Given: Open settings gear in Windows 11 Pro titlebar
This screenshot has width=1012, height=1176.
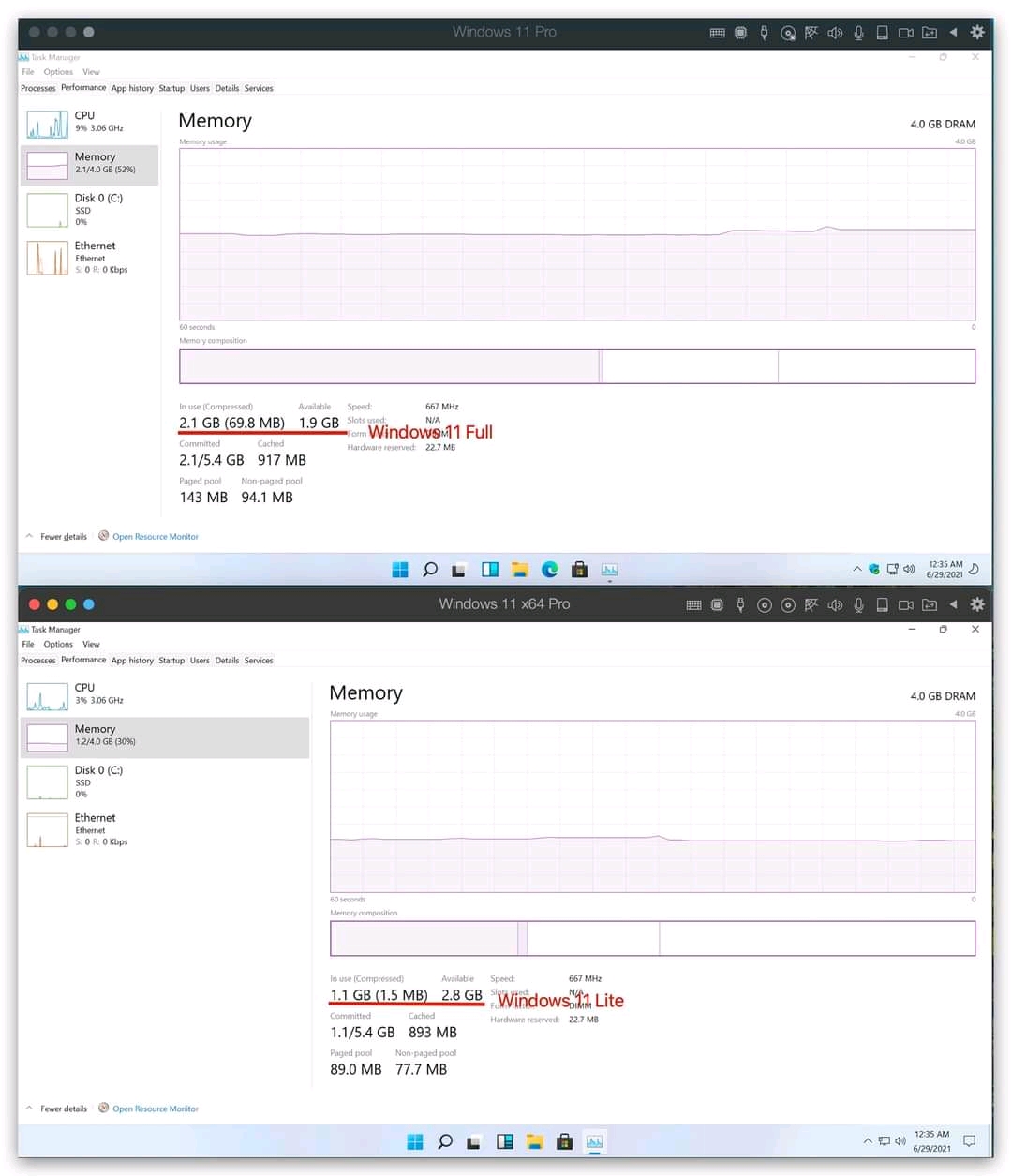Looking at the screenshot, I should [x=977, y=32].
